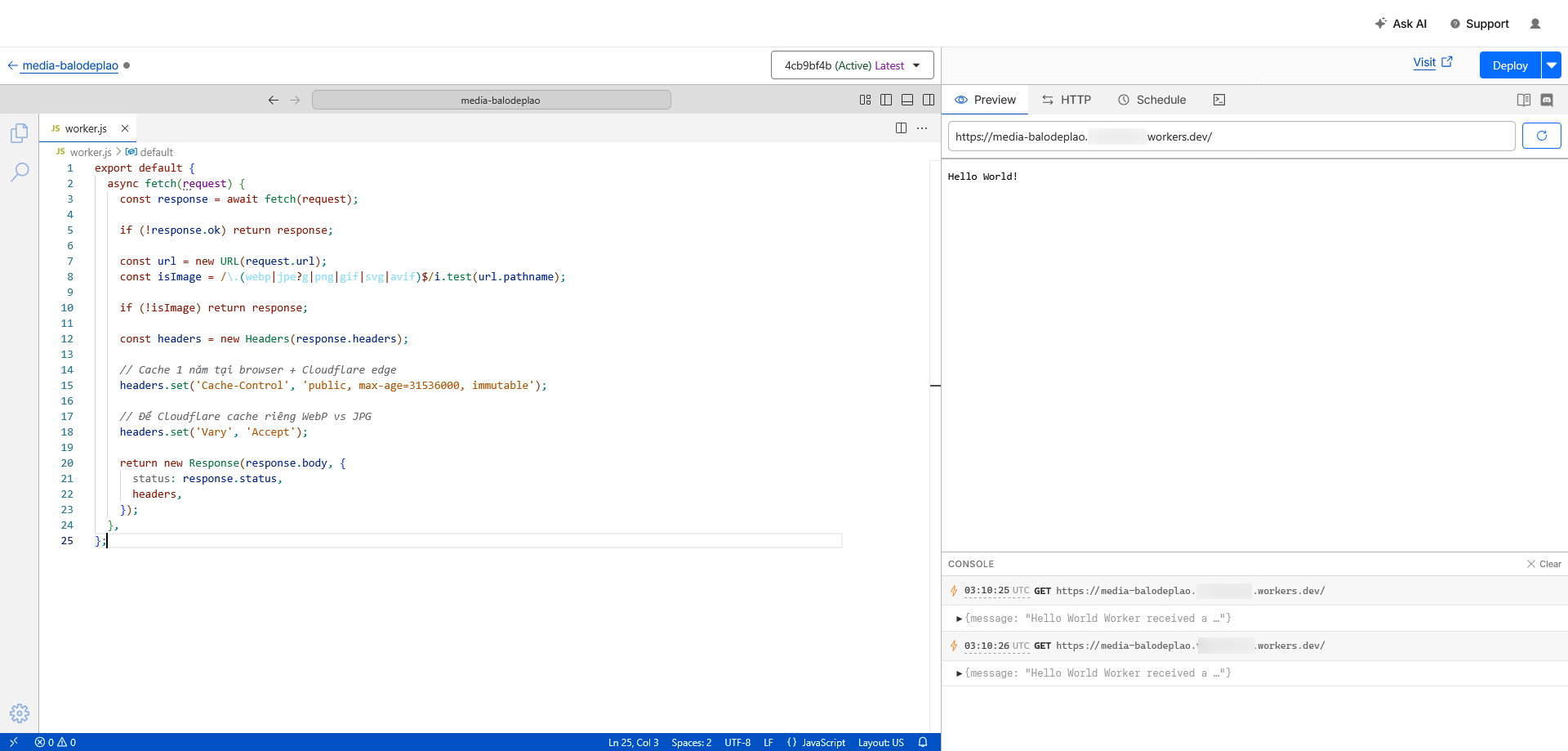Viewport: 1568px width, 751px height.
Task: Toggle the primary side bar layout
Action: [886, 100]
